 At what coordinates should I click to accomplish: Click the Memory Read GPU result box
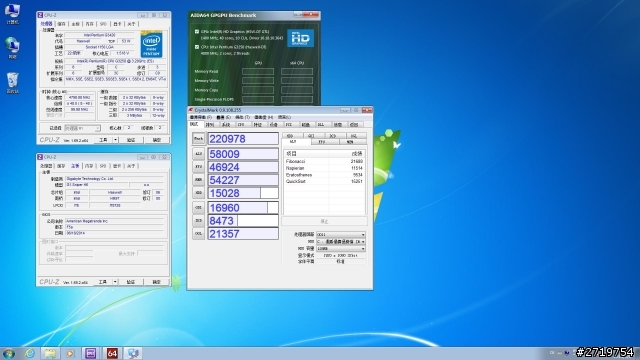(x=258, y=71)
